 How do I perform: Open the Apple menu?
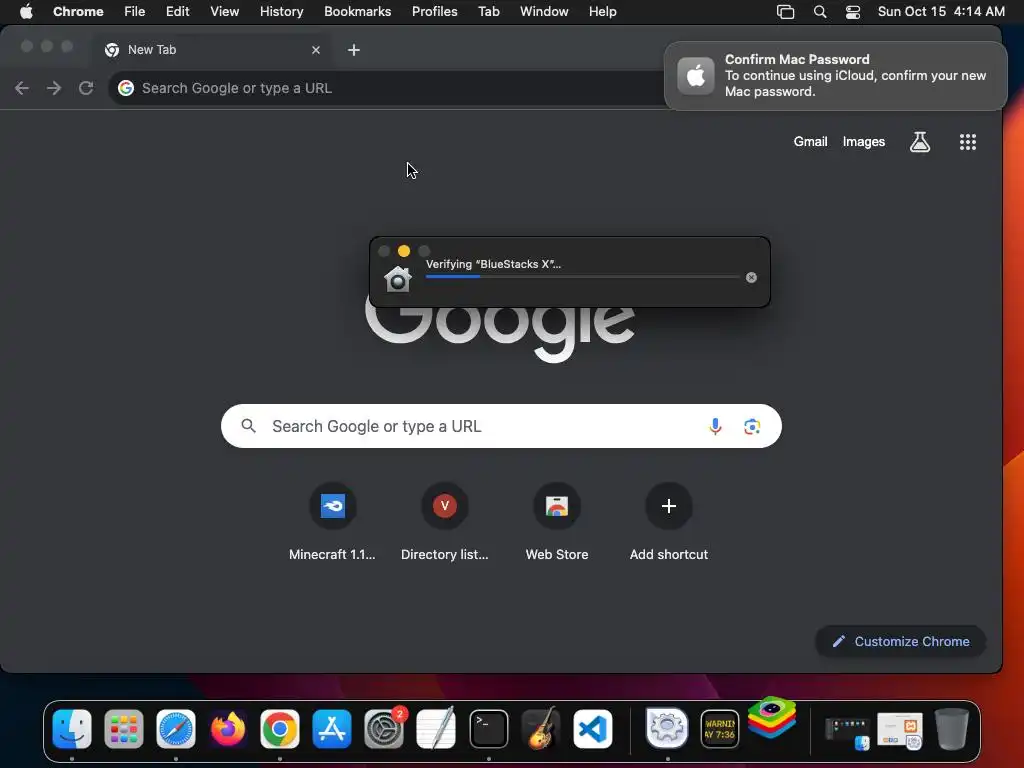(x=26, y=12)
